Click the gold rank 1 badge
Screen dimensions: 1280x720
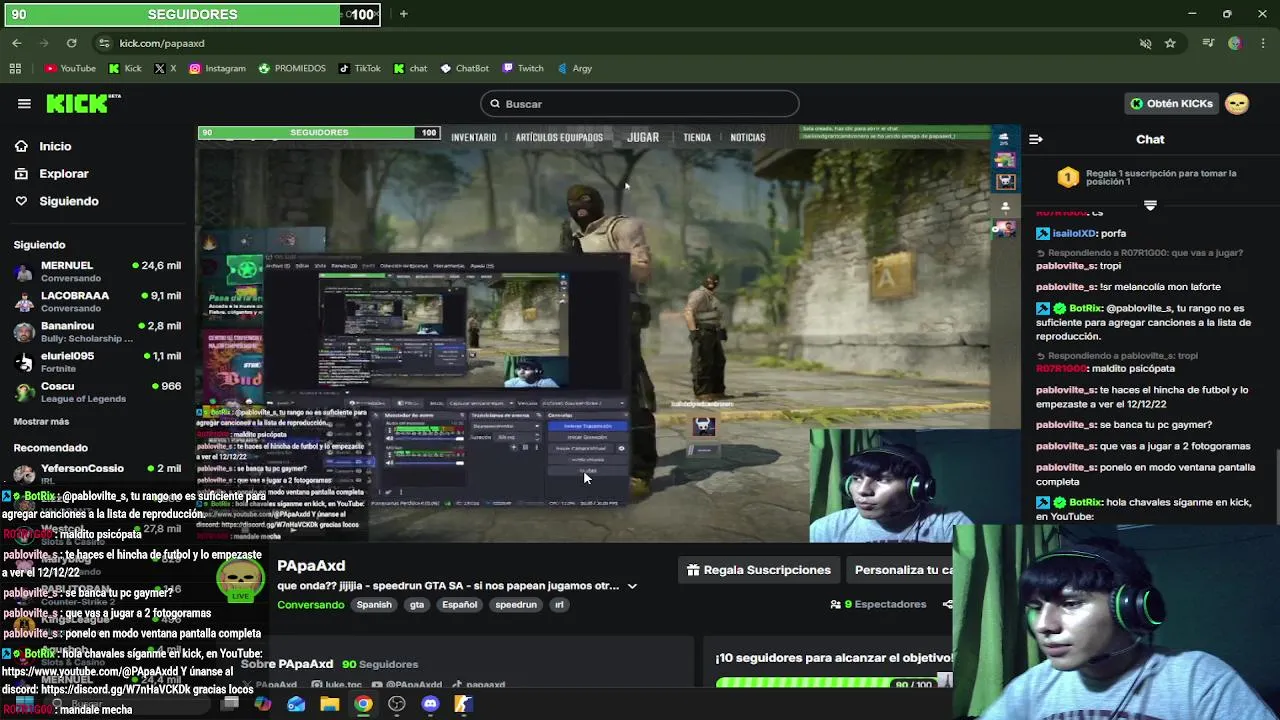(1068, 178)
